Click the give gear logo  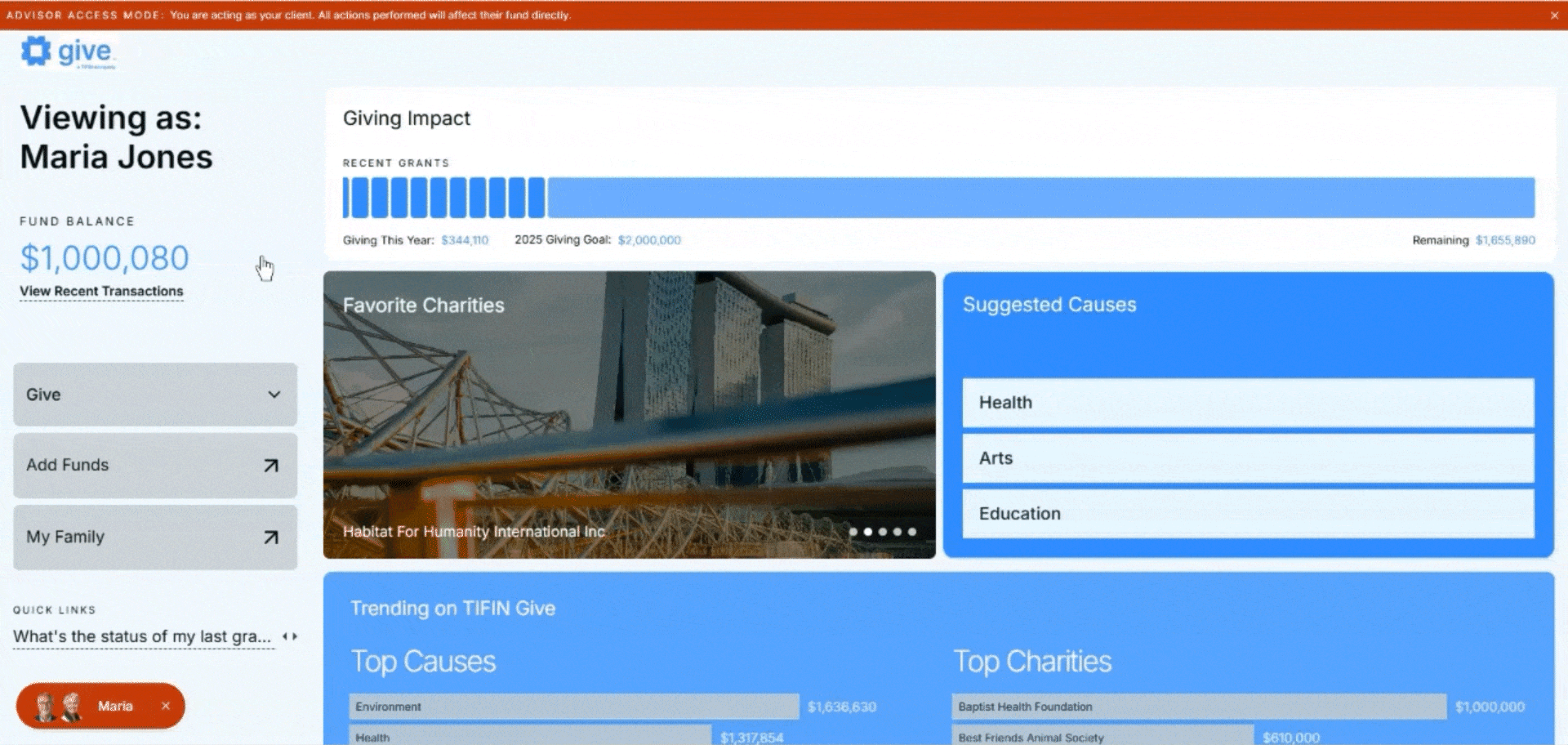click(x=37, y=51)
